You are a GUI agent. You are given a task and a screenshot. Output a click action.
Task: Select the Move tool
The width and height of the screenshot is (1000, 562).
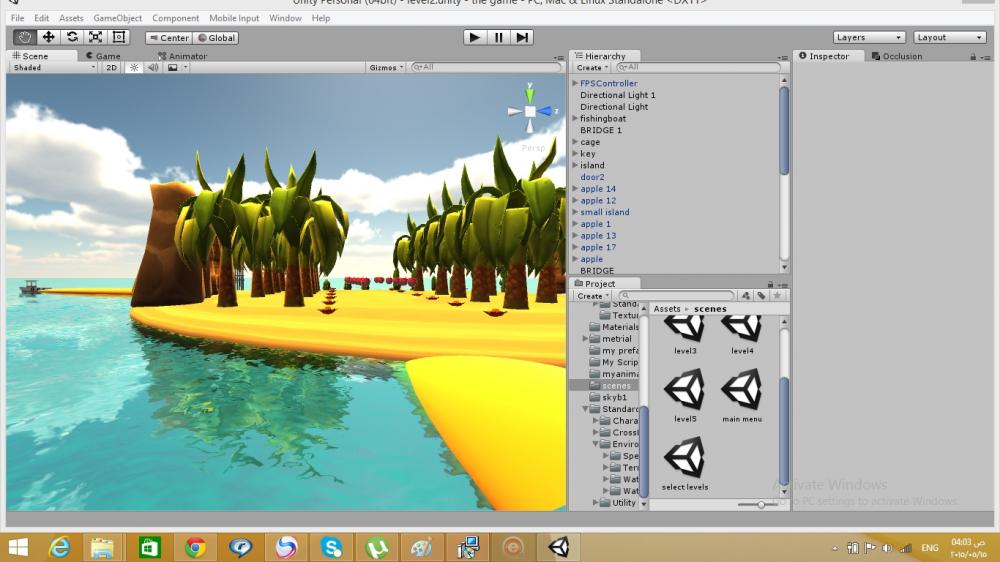[48, 38]
